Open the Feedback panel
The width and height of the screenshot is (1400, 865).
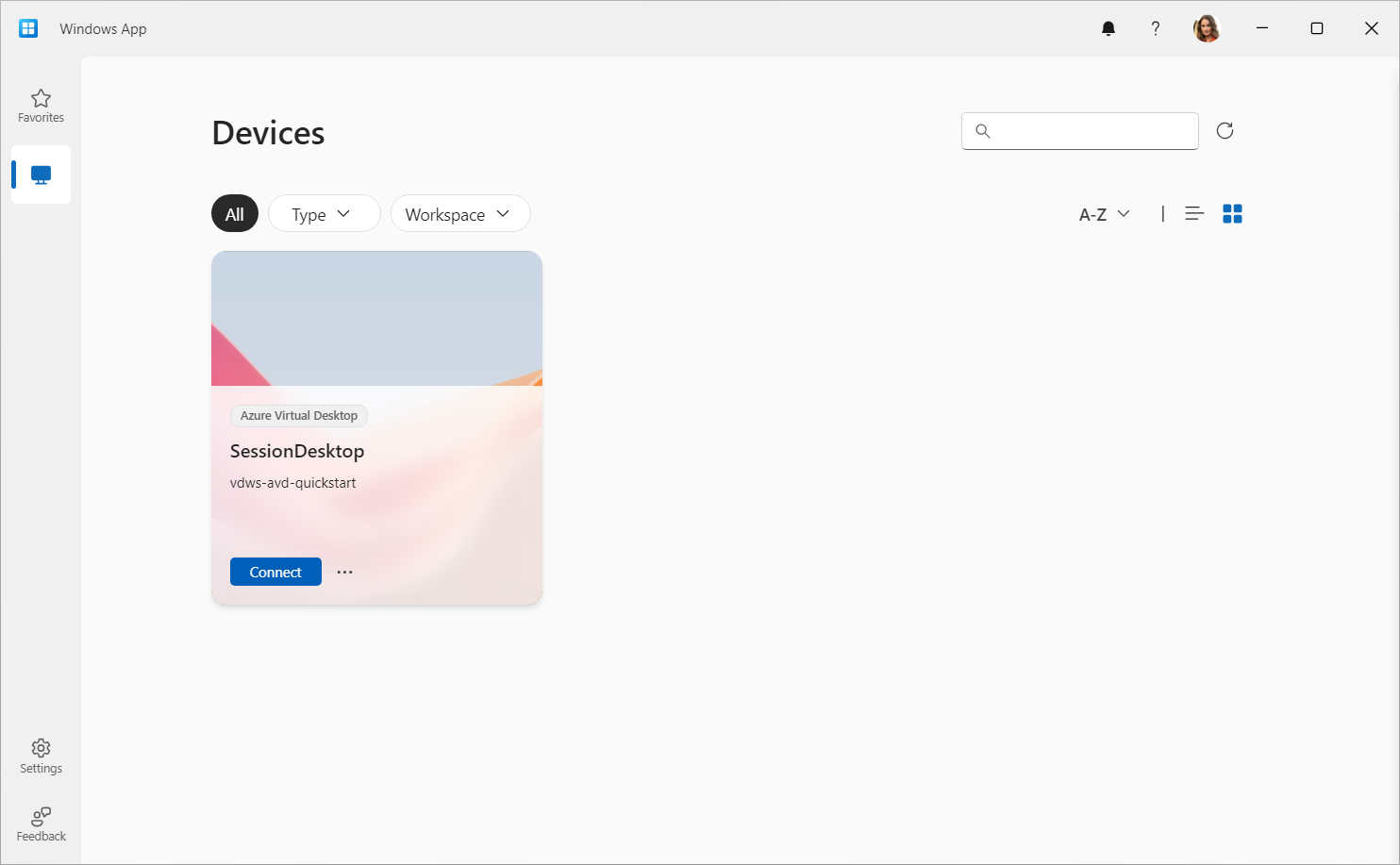pos(41,824)
